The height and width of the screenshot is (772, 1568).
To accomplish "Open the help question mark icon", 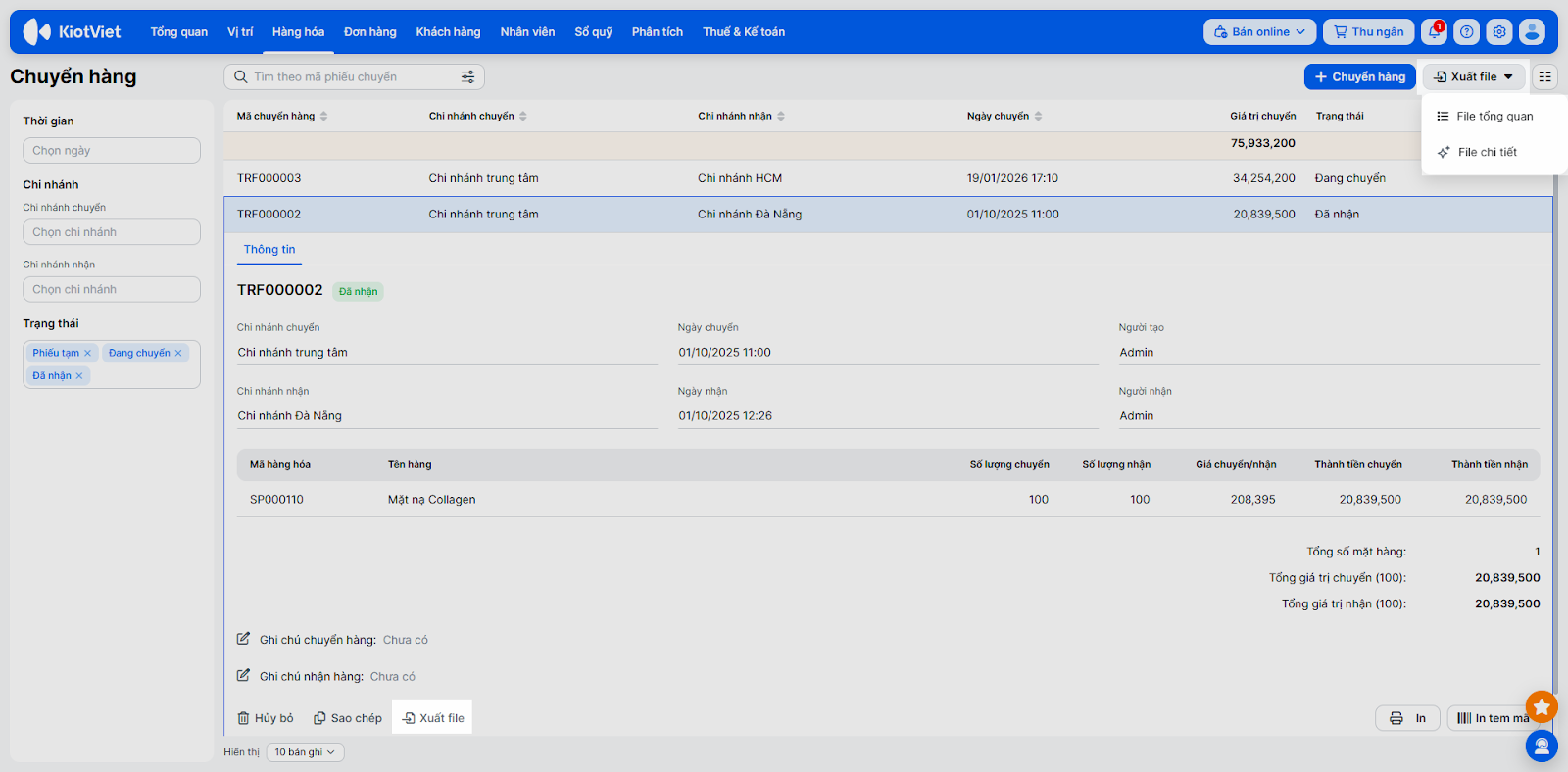I will (1466, 32).
